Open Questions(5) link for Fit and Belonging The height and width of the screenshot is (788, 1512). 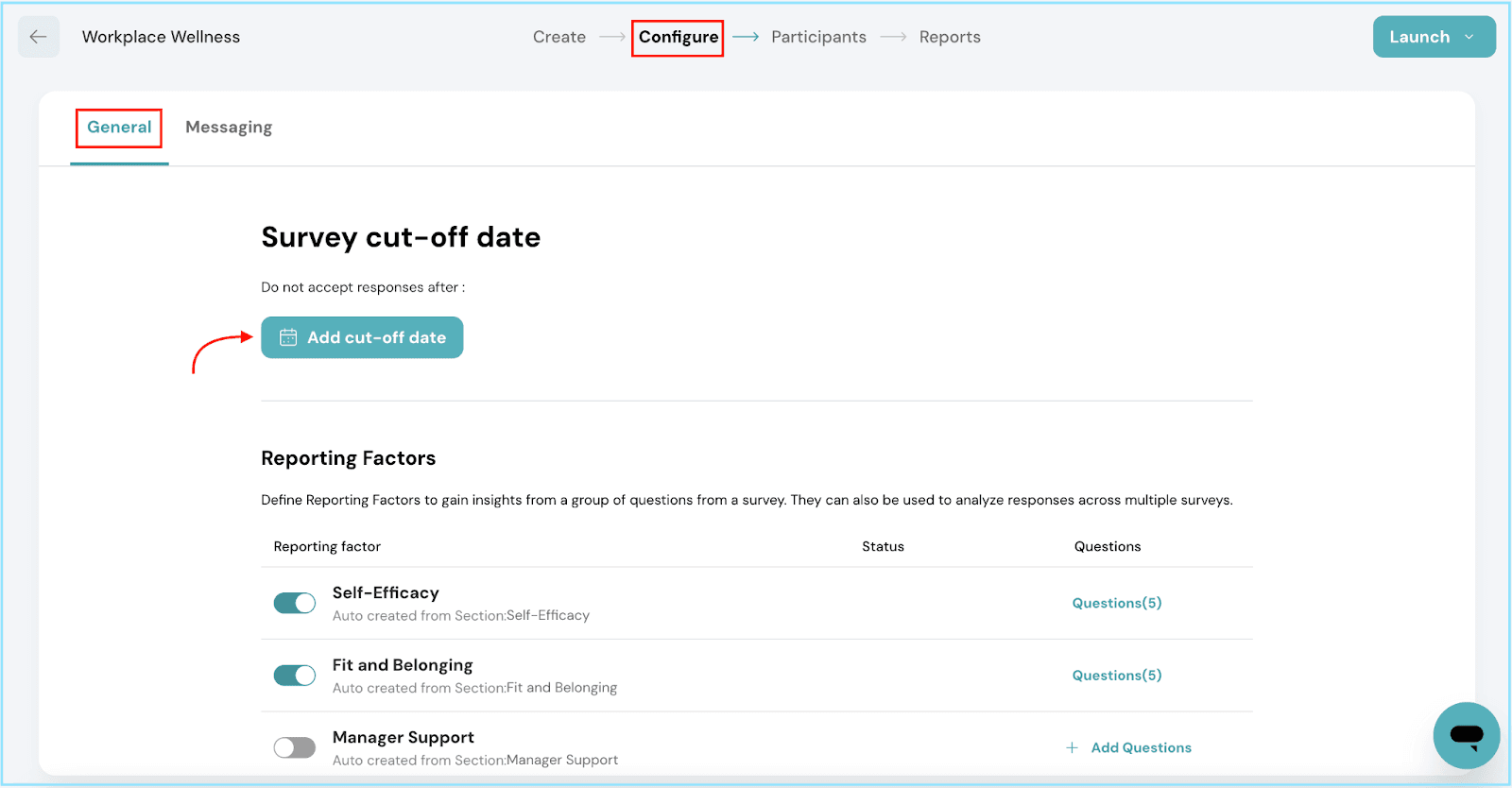pos(1116,676)
